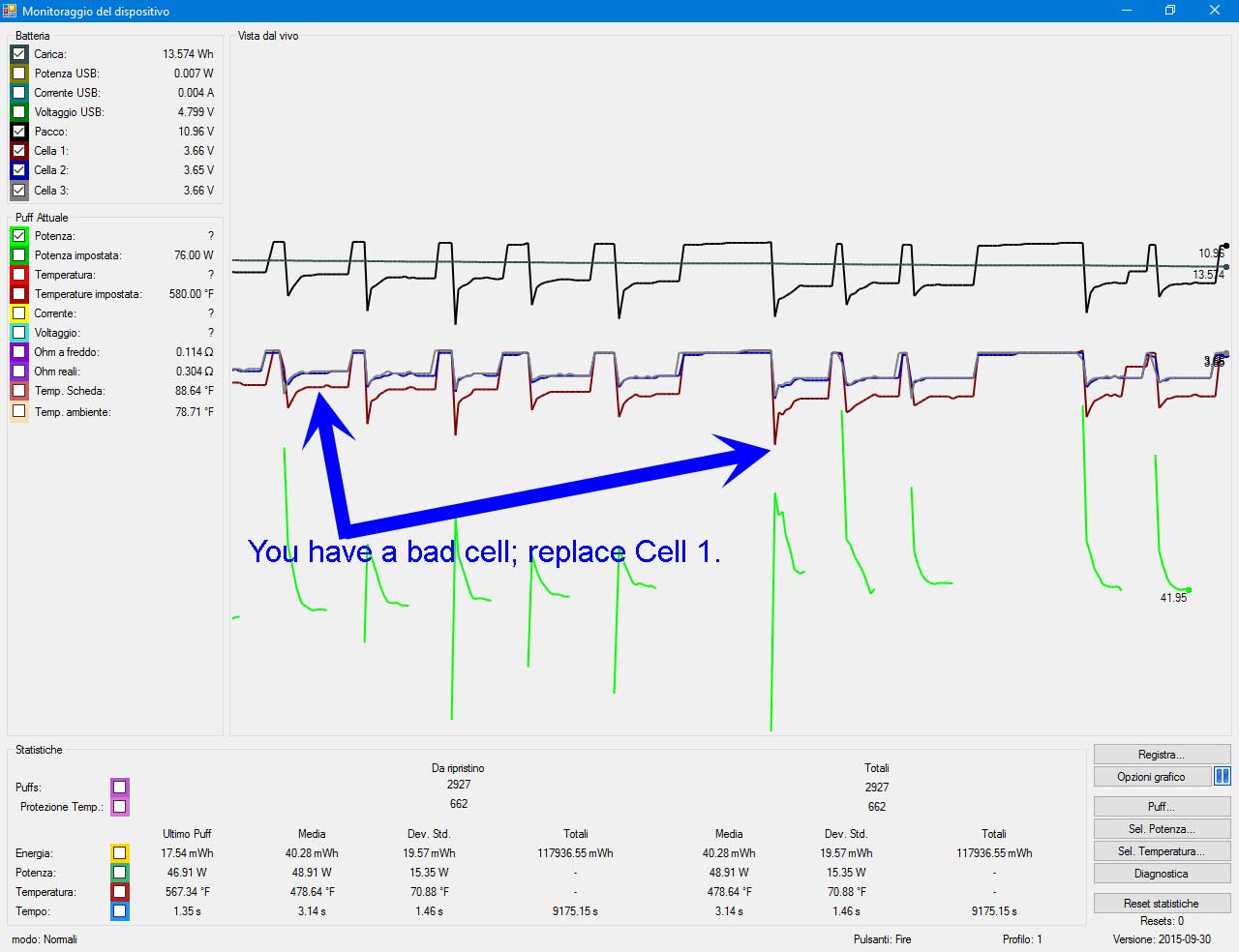Open the Opzioni grafico menu
The image size is (1239, 952).
pyautogui.click(x=1151, y=777)
